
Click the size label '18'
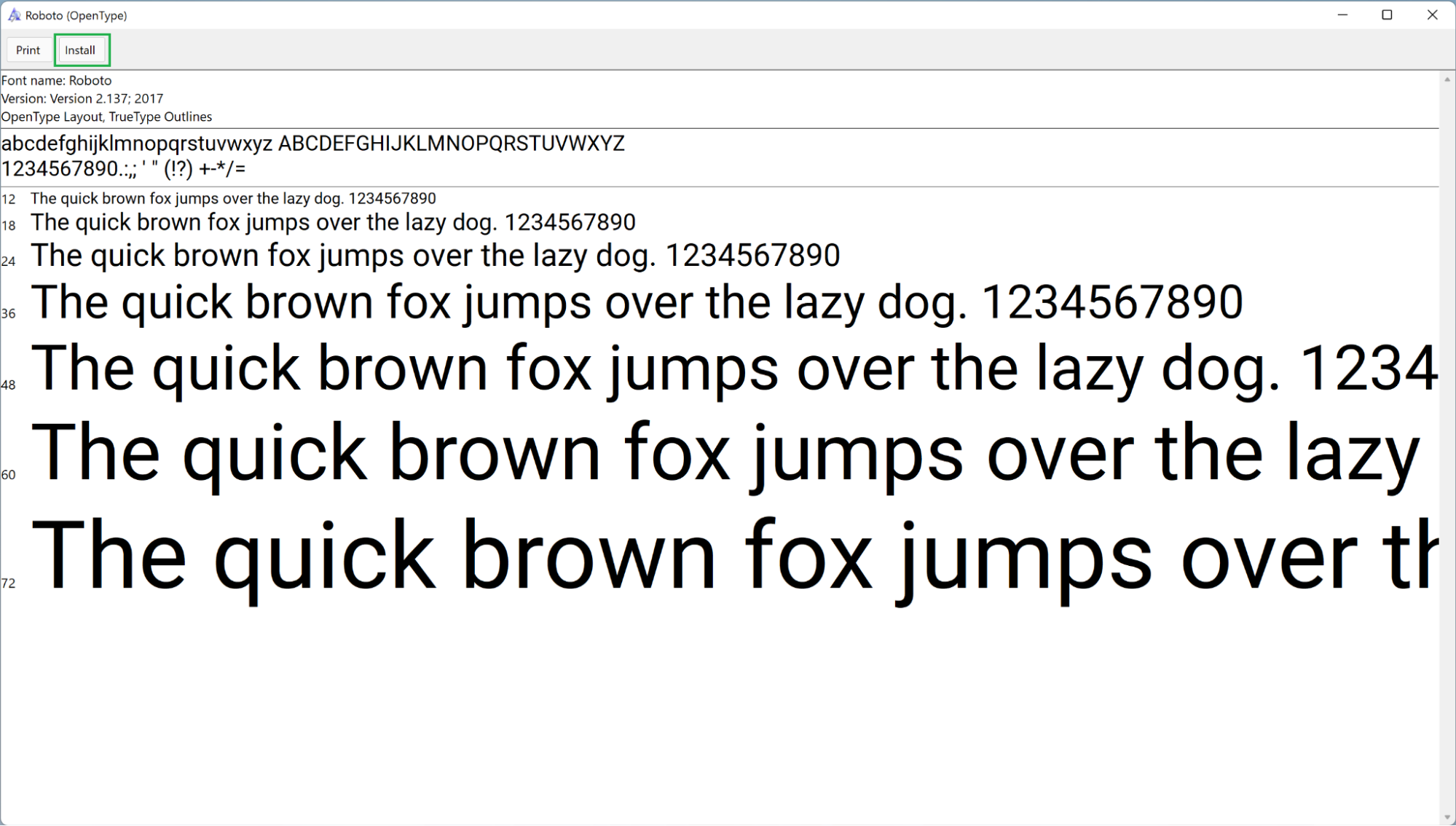pos(9,226)
